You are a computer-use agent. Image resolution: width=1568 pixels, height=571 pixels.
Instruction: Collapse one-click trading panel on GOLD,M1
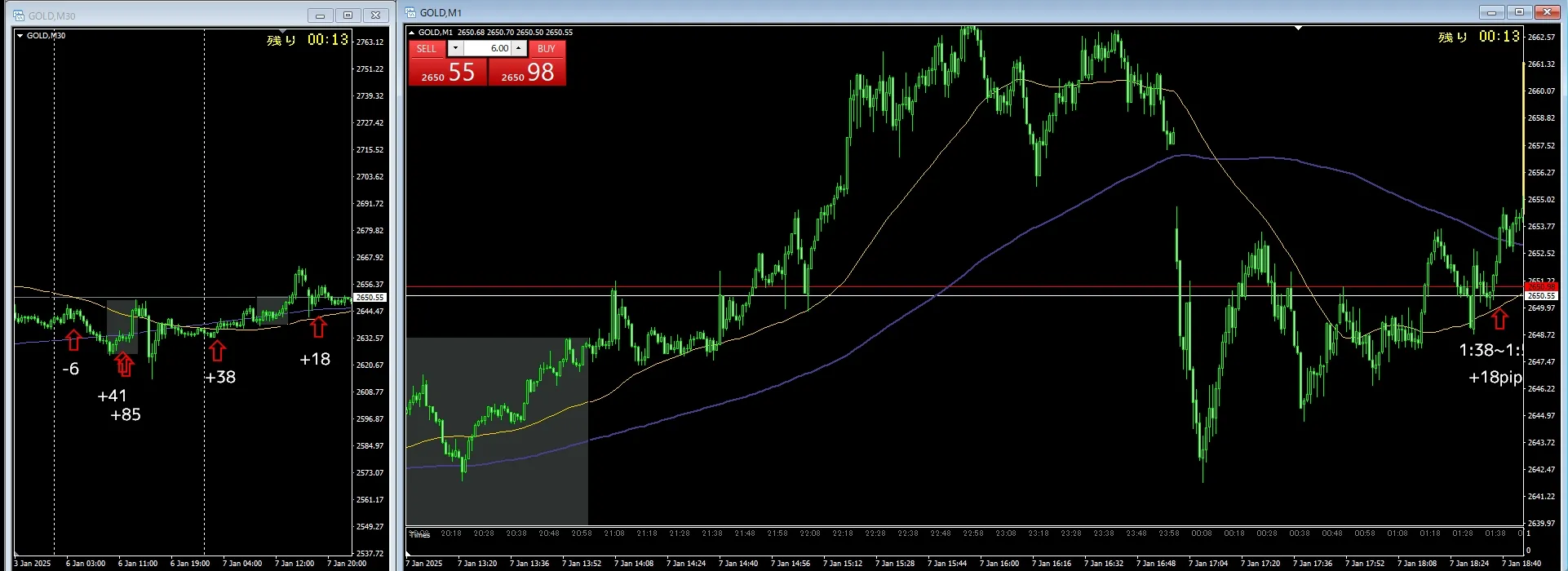tap(412, 33)
